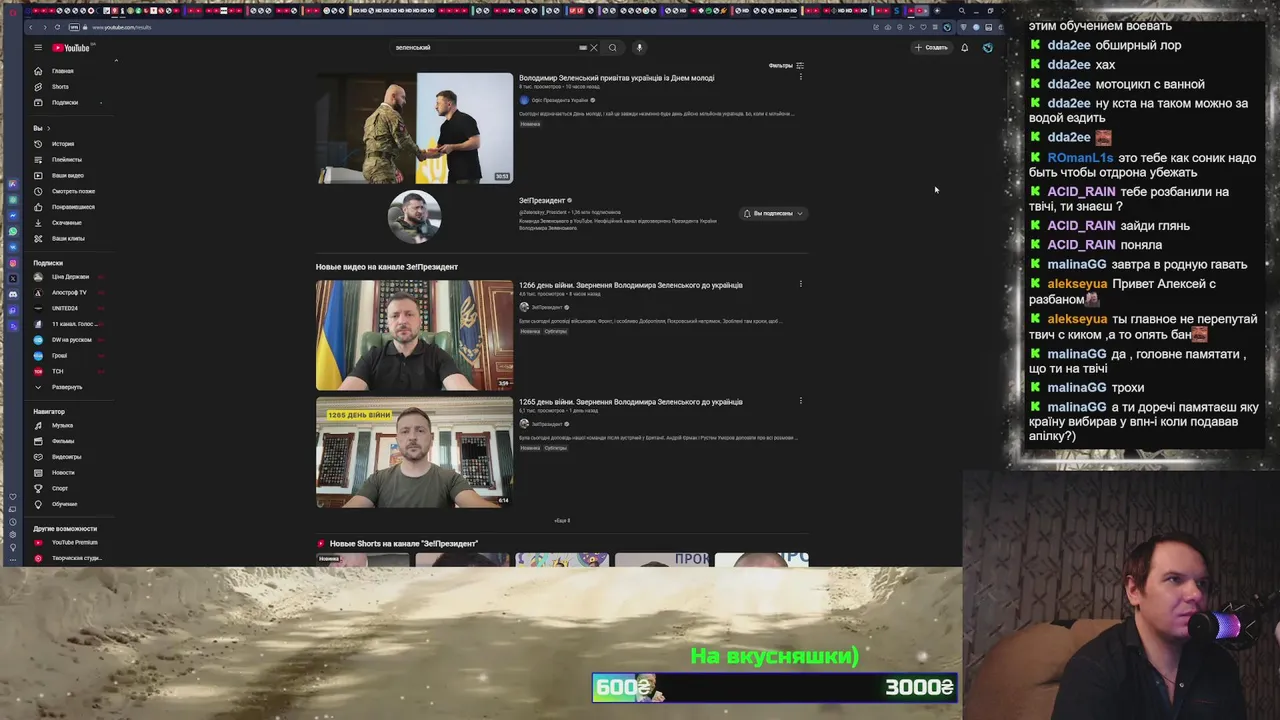The width and height of the screenshot is (1280, 720).
Task: Open Плейлисты in the sidebar
Action: tap(67, 160)
